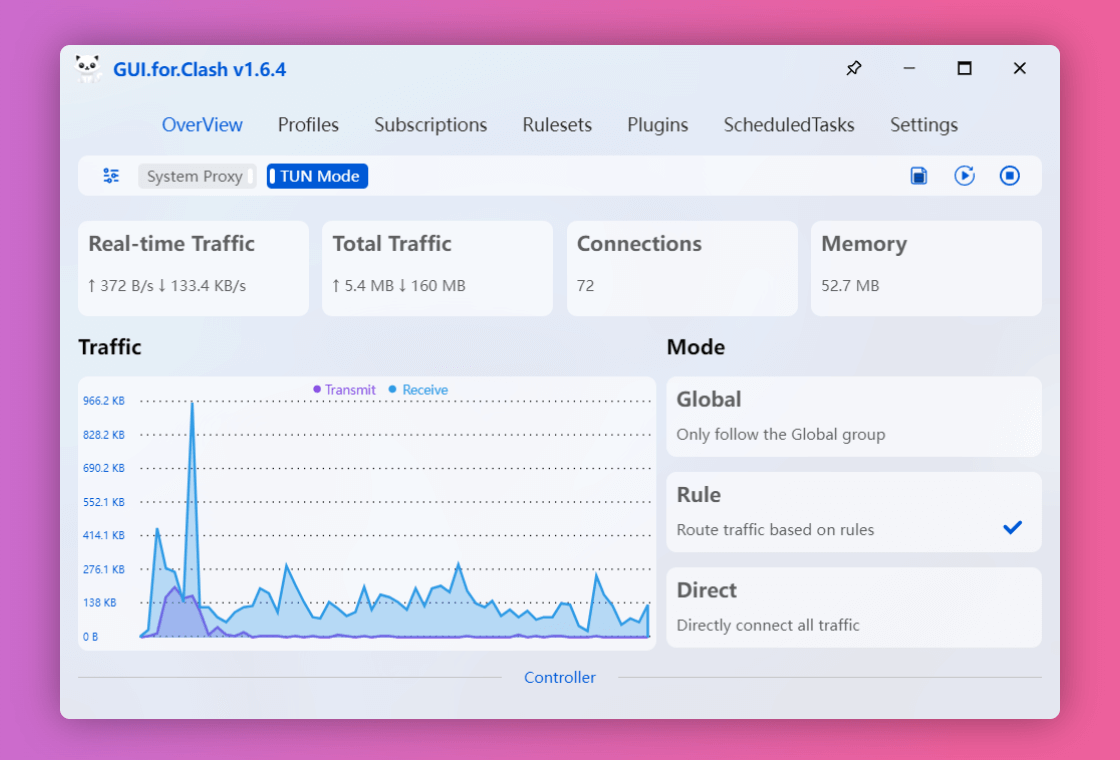This screenshot has width=1120, height=760.
Task: Click the save config icon
Action: tap(919, 176)
